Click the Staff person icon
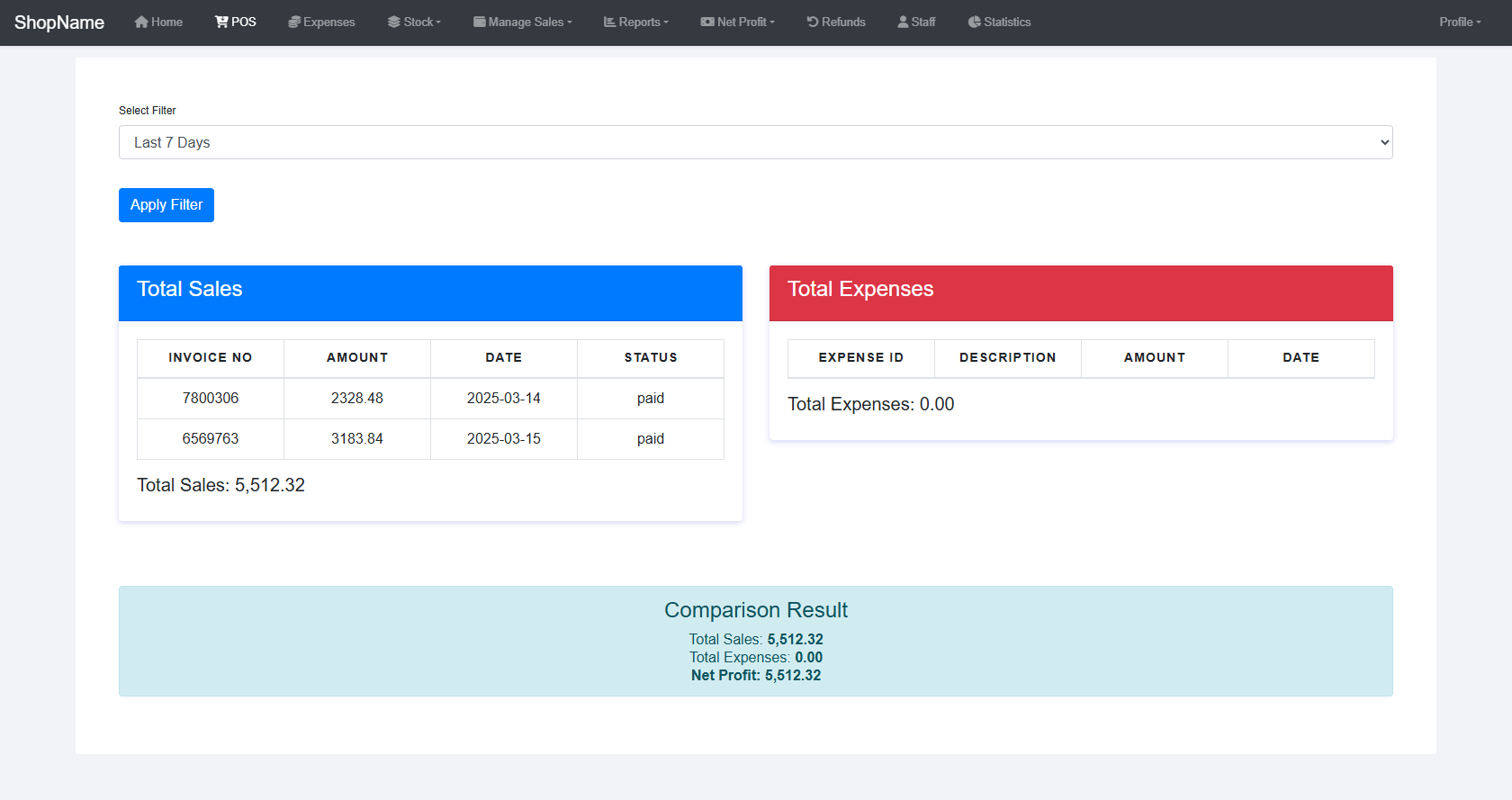The image size is (1512, 800). click(x=903, y=22)
